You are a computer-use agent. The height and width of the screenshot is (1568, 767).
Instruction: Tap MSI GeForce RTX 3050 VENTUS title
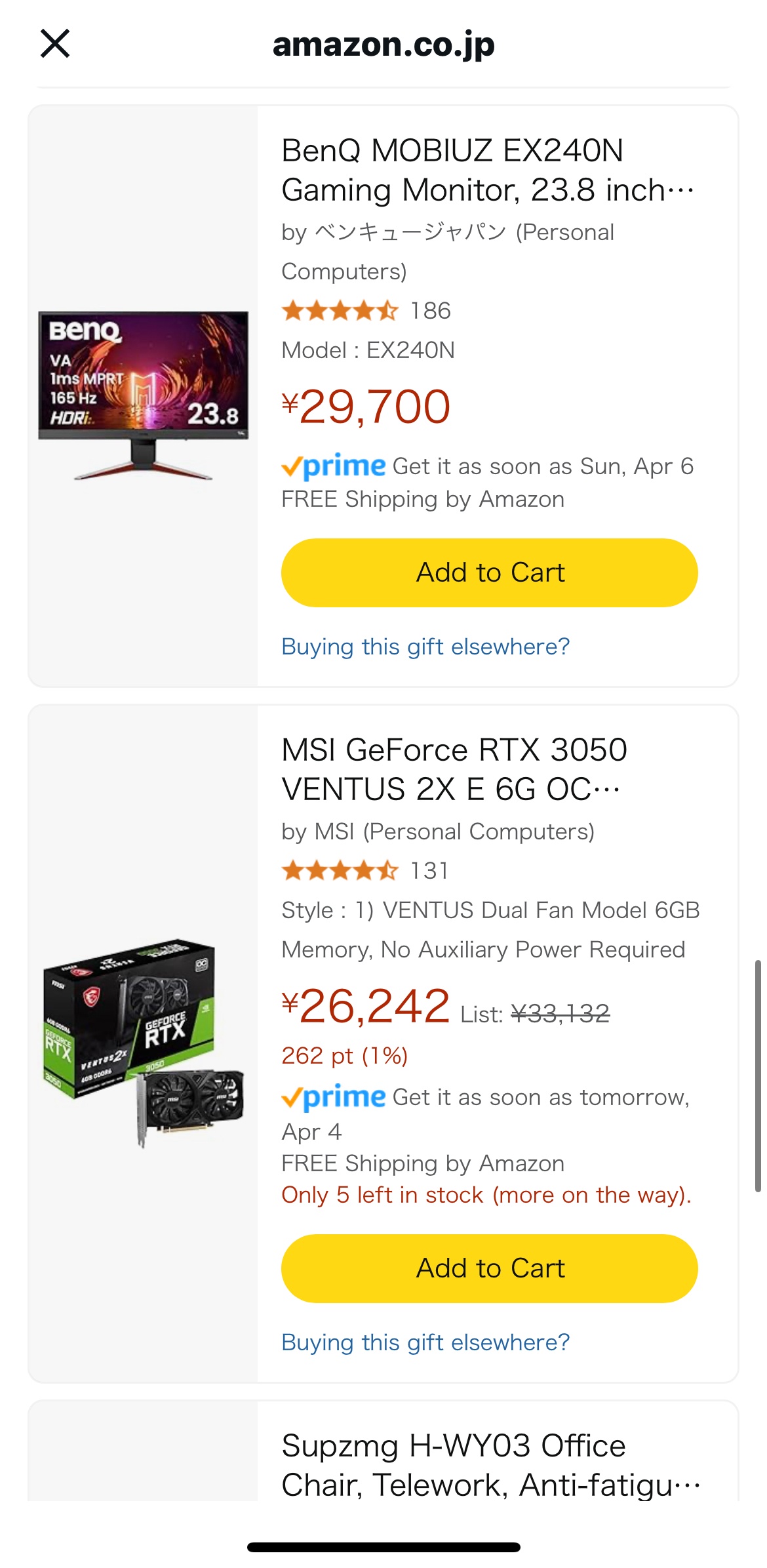(x=454, y=769)
